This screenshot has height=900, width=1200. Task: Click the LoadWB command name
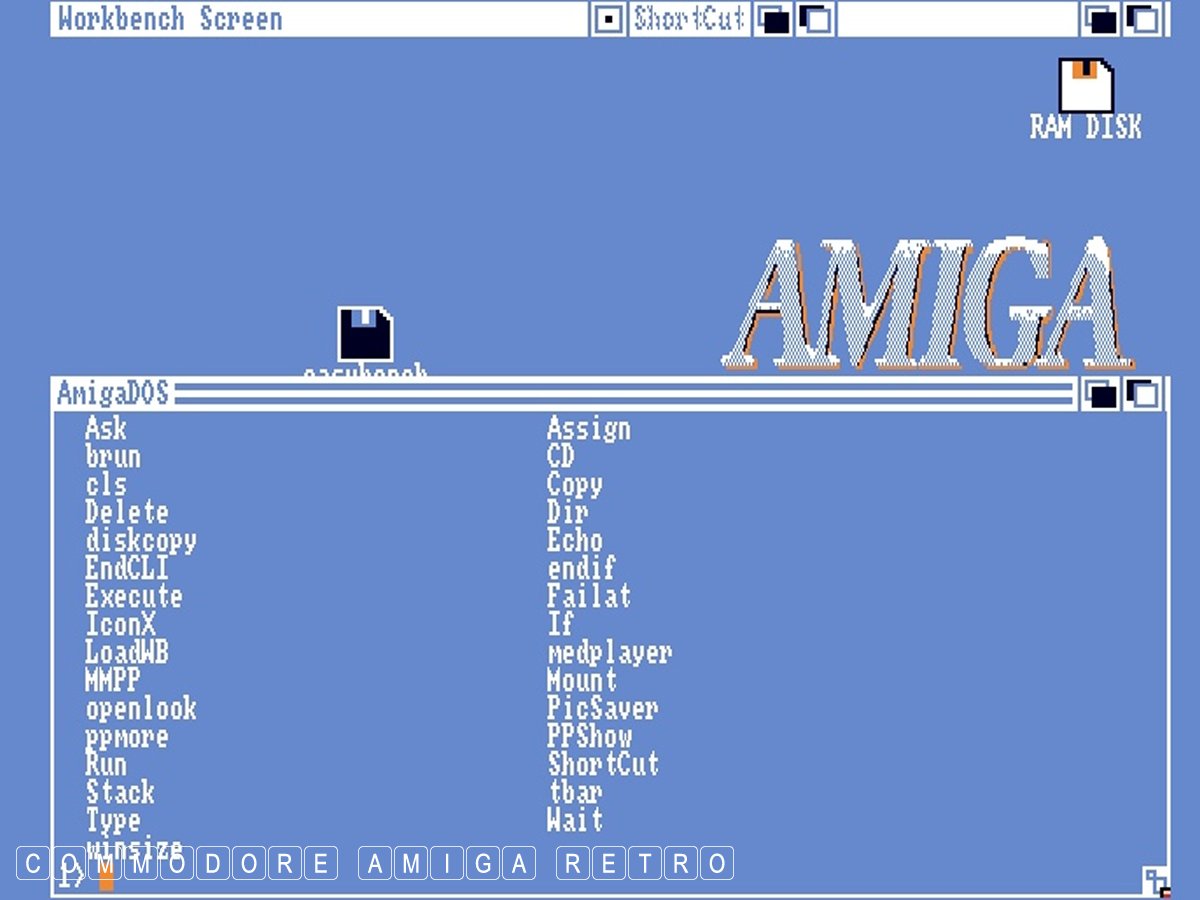[127, 653]
